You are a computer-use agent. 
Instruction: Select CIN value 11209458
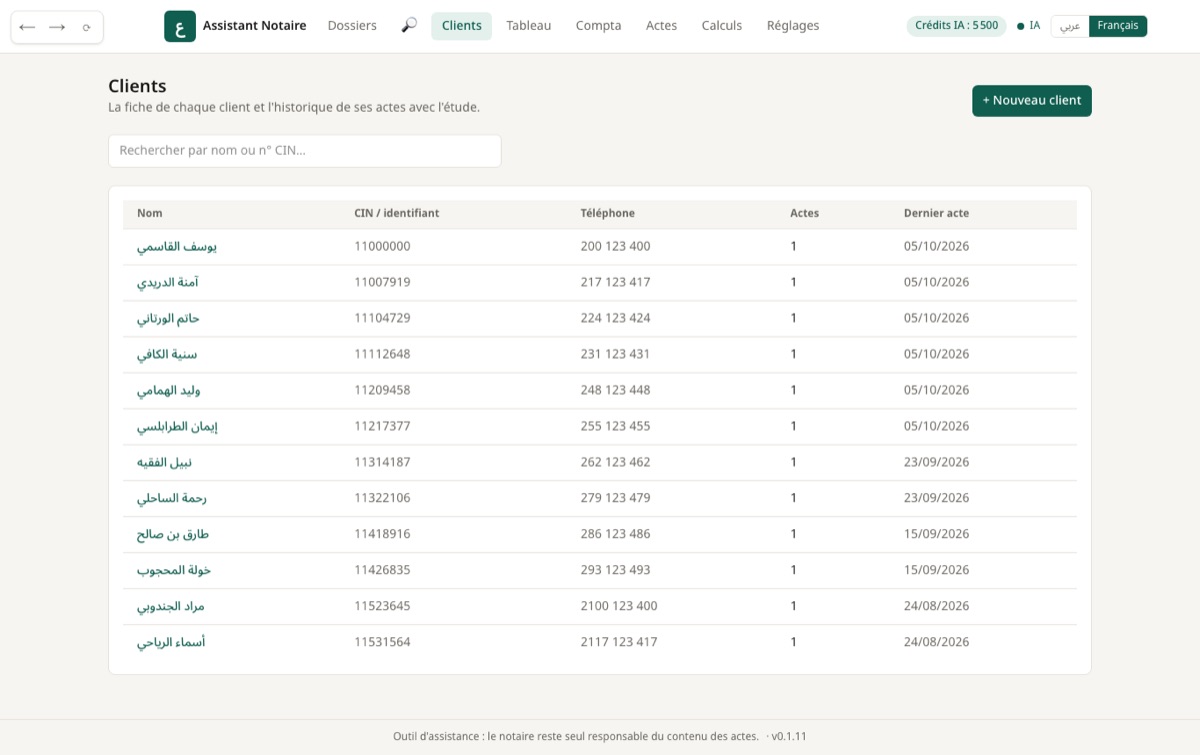coord(382,390)
